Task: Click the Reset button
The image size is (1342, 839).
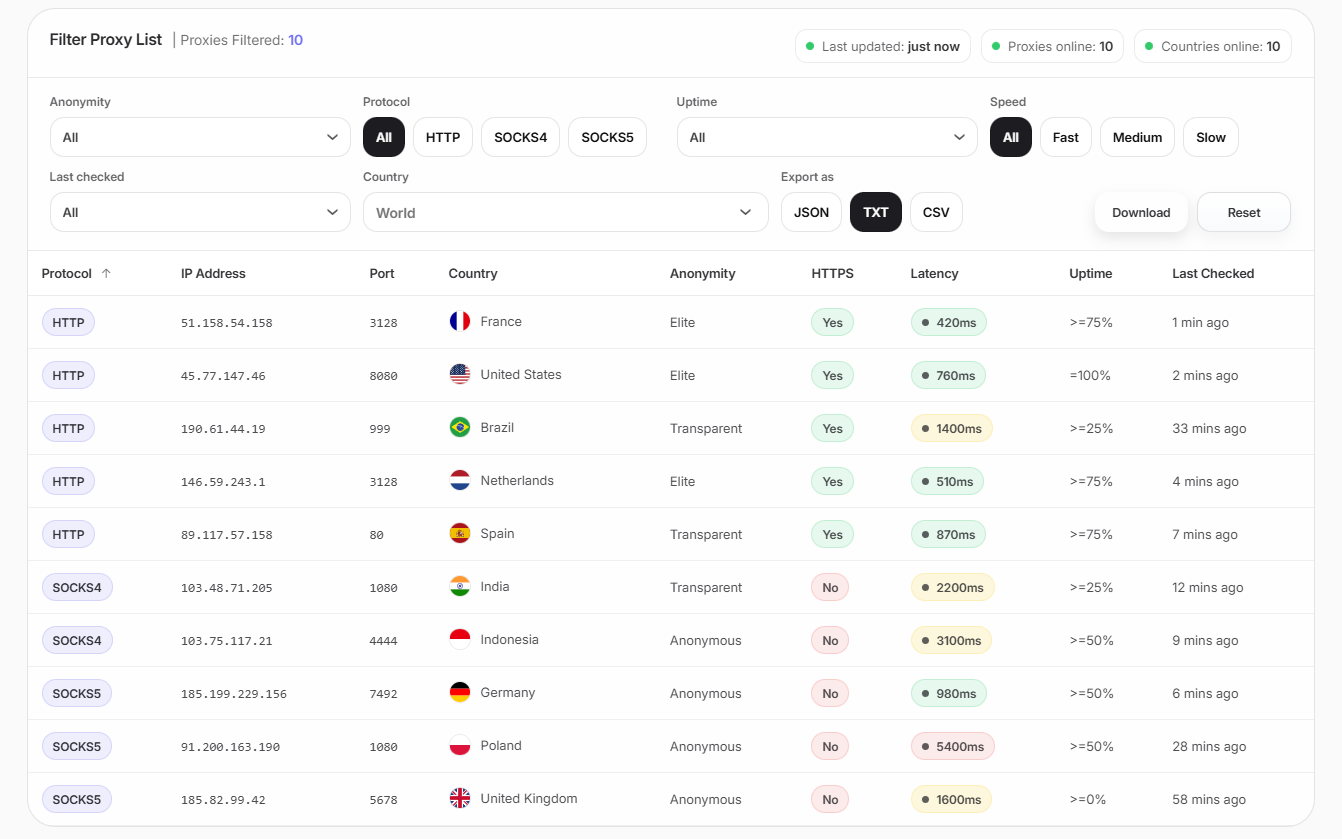Action: [1244, 212]
